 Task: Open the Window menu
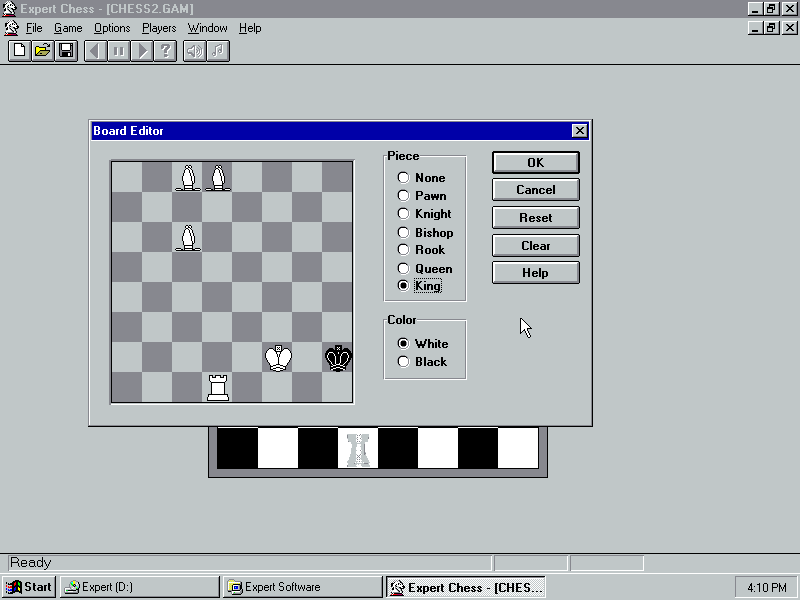pyautogui.click(x=207, y=28)
